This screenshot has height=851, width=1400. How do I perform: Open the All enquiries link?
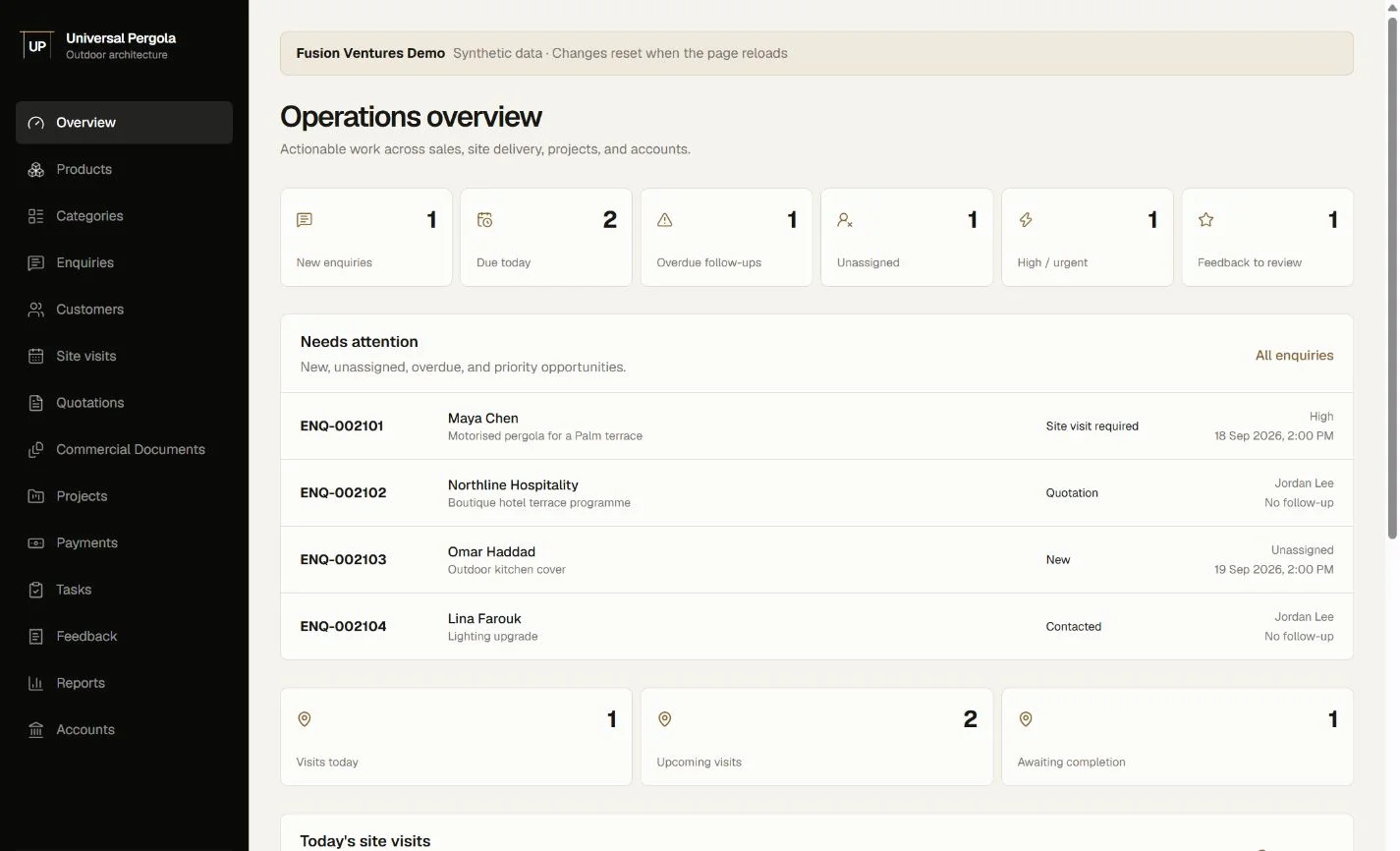tap(1294, 356)
